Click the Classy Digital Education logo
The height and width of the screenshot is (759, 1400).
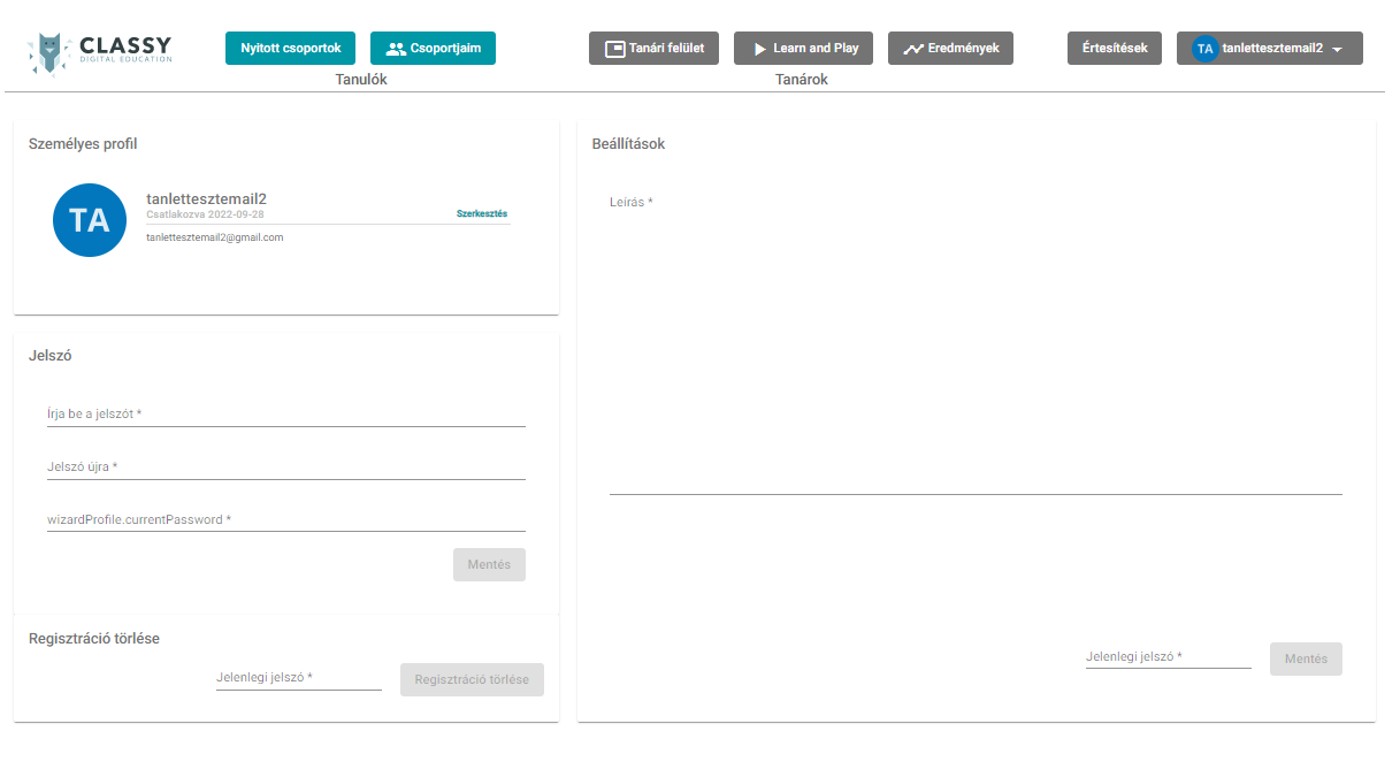100,52
